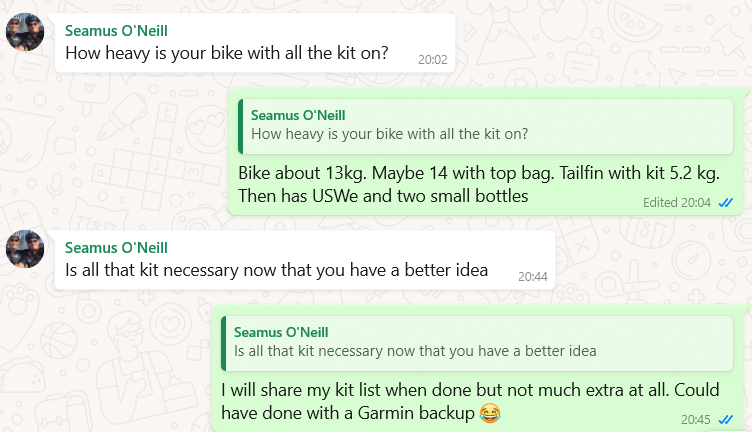Click the 20:02 timestamp on the first message
The image size is (752, 432).
click(433, 59)
